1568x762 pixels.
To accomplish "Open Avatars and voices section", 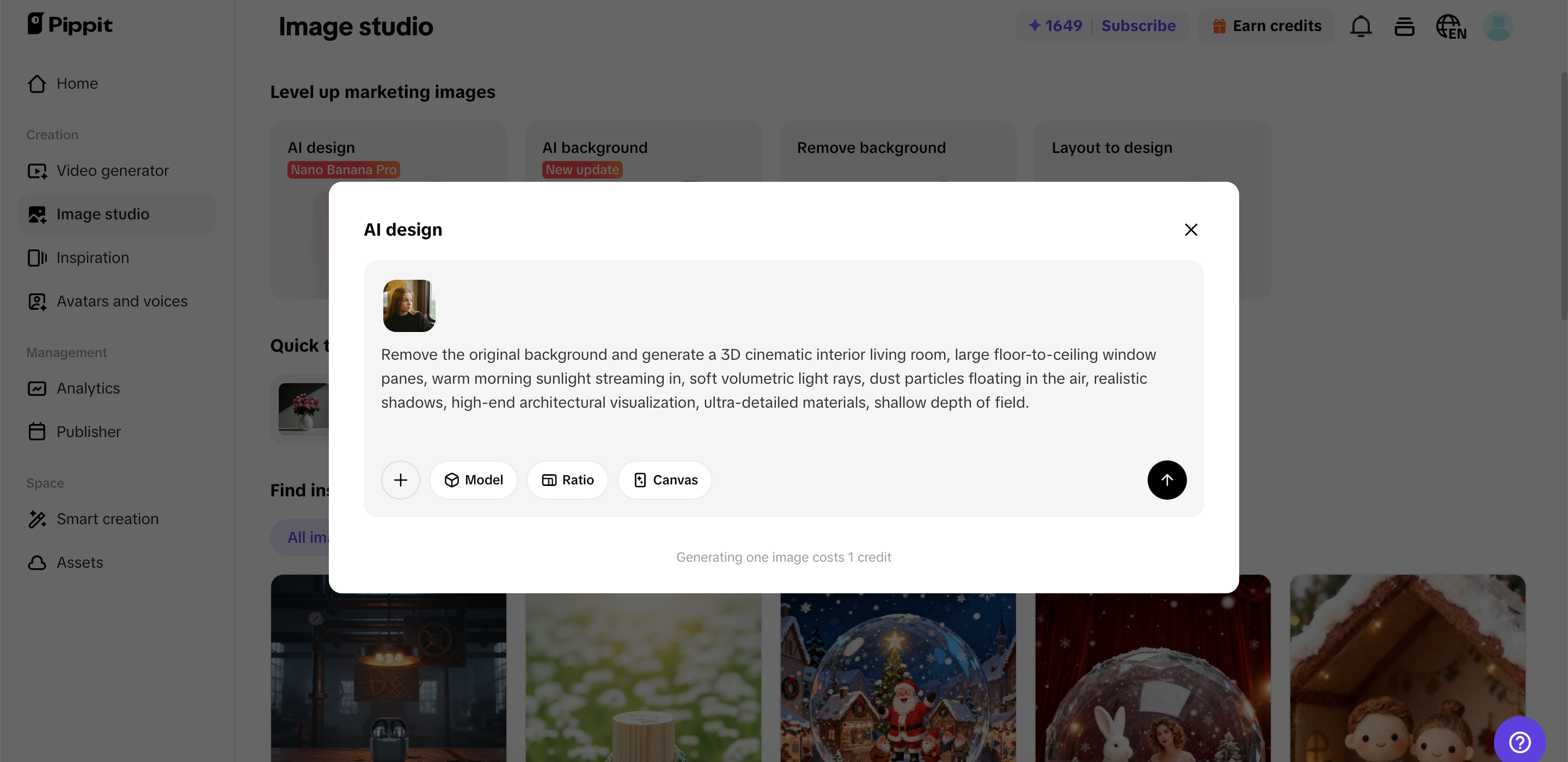I will point(122,302).
